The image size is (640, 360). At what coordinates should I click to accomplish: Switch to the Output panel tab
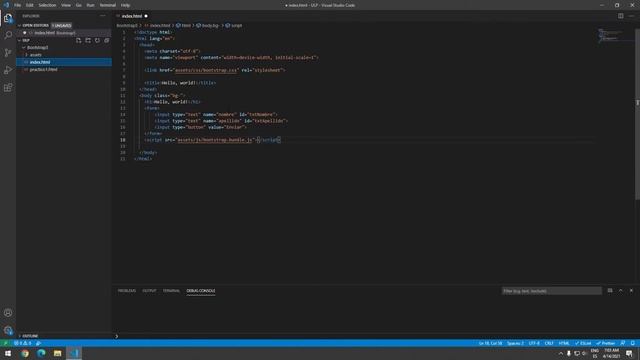[x=149, y=291]
